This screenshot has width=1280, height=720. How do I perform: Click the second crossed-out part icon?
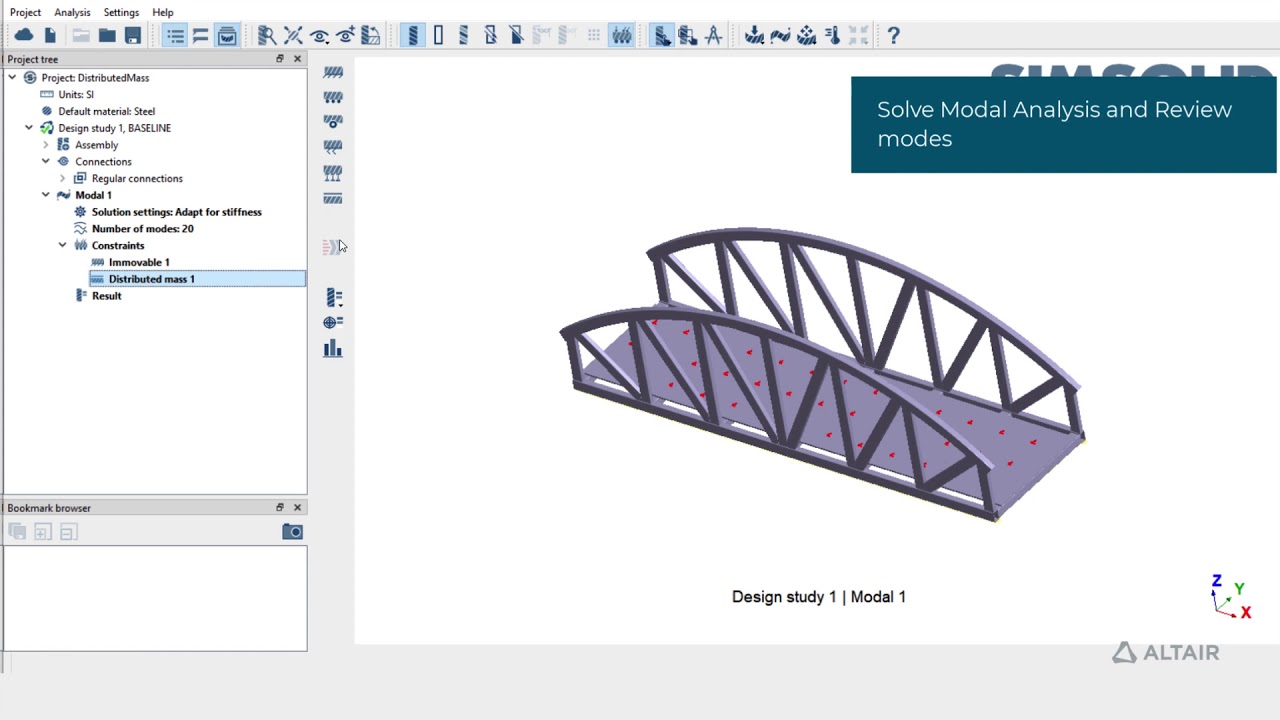click(x=516, y=36)
